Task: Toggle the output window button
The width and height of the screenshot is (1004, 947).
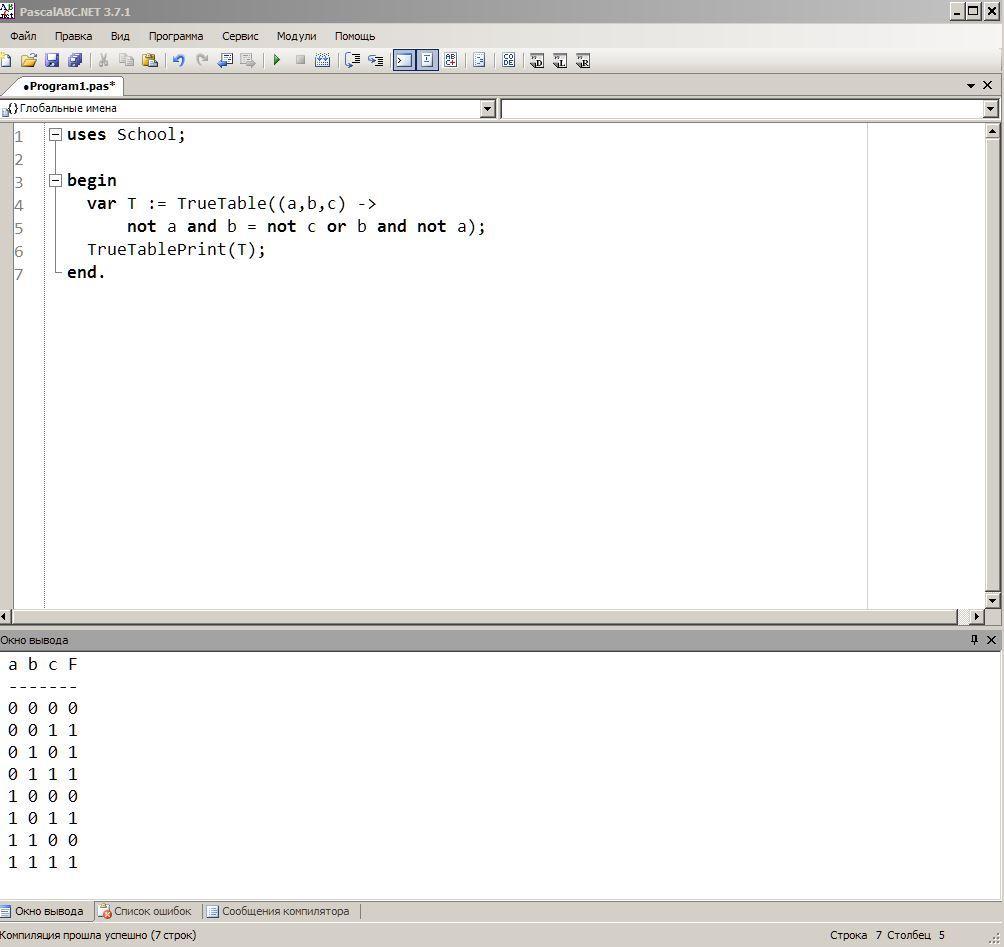Action: pos(404,61)
